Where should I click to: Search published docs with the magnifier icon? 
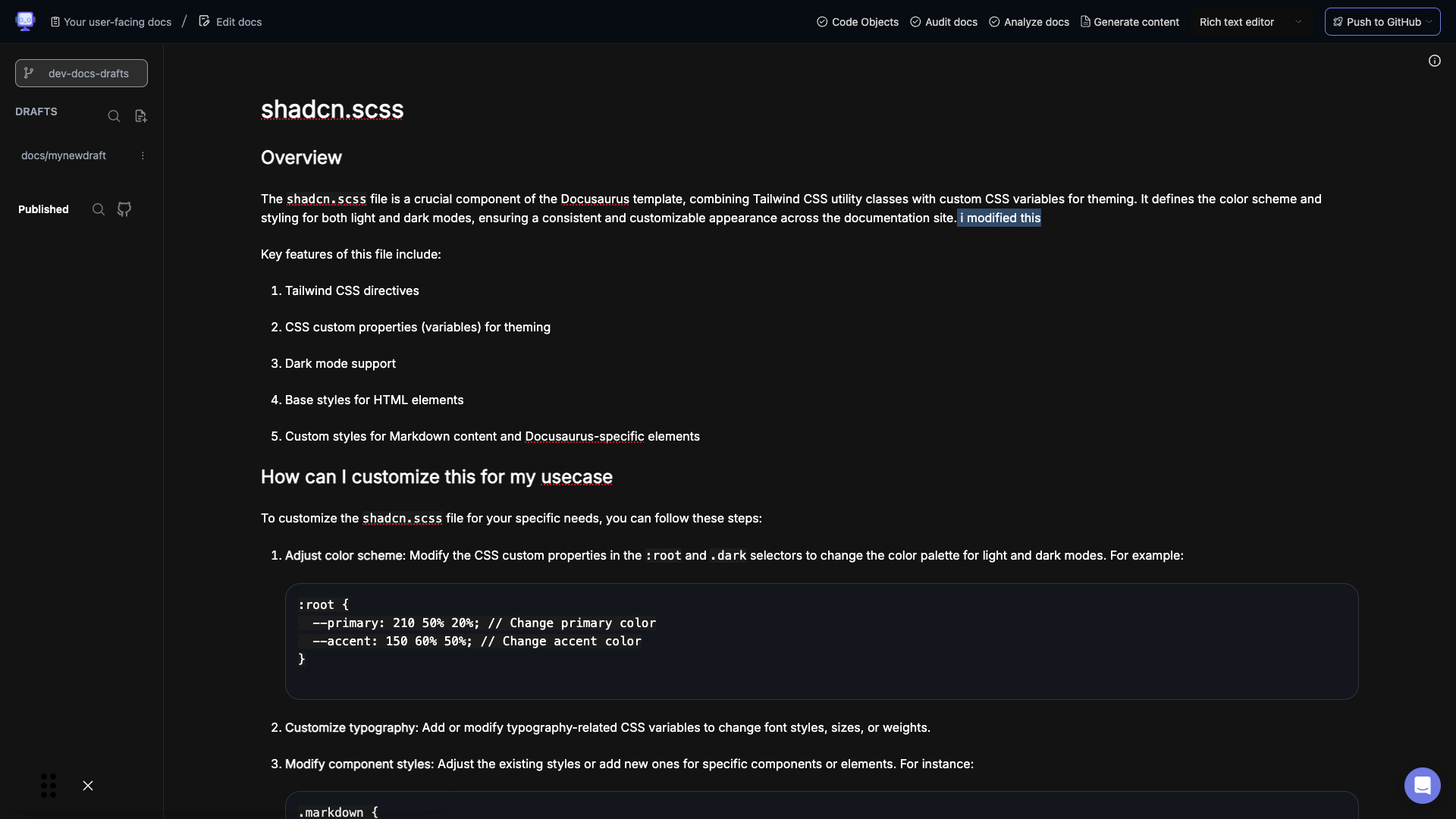99,209
